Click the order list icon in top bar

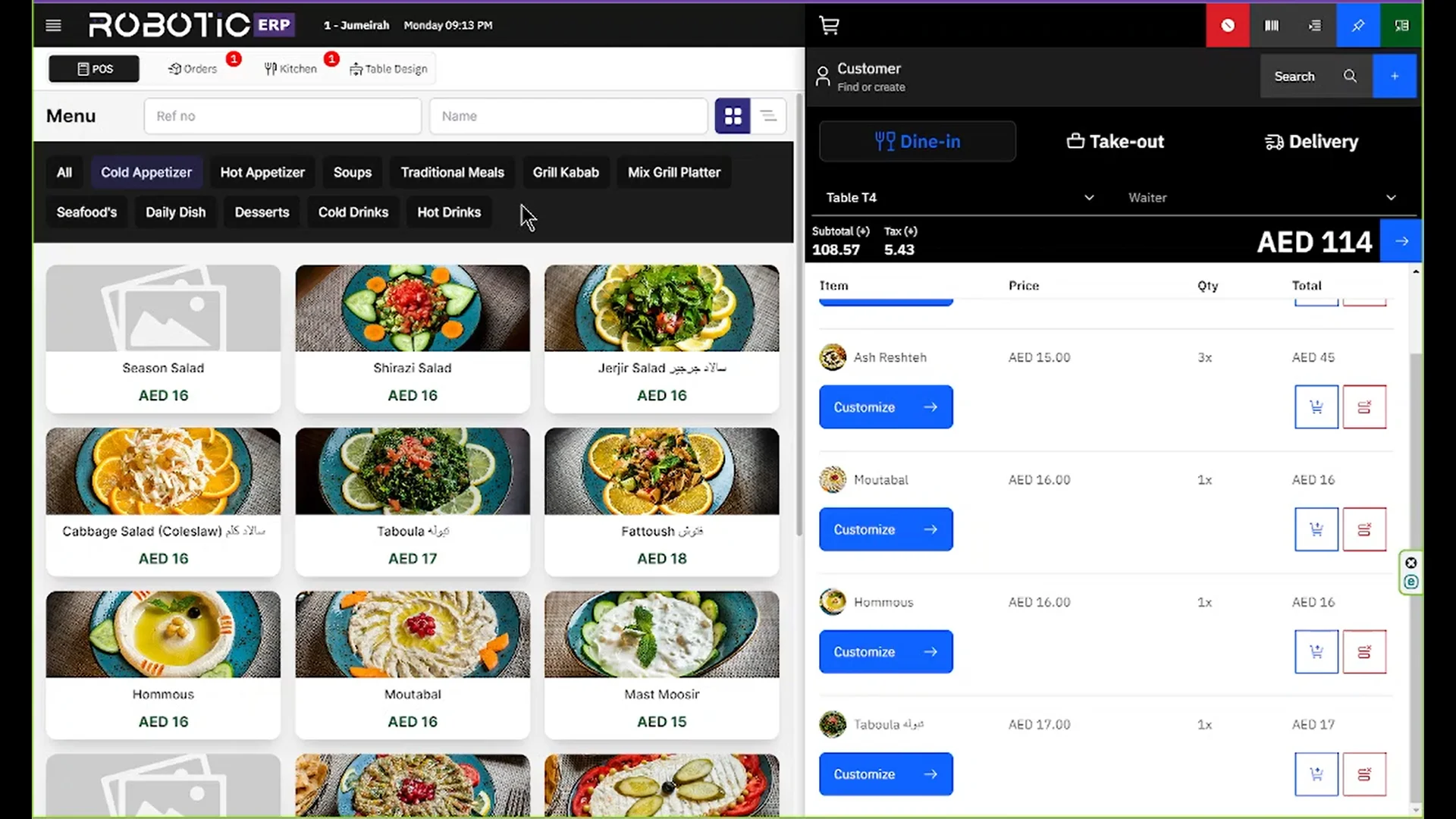1315,26
